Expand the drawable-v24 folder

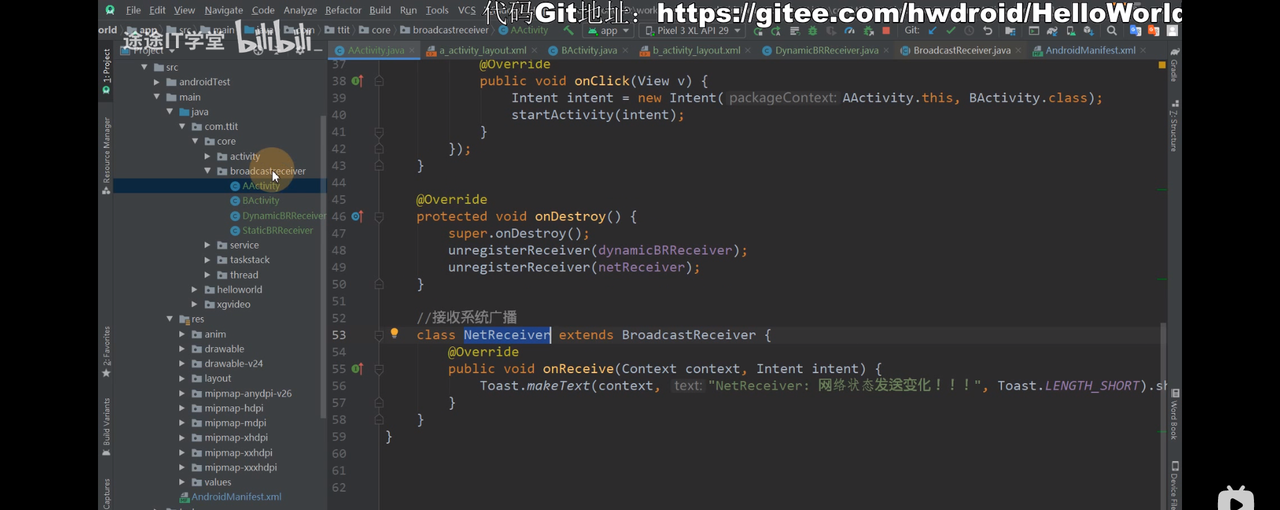(183, 364)
